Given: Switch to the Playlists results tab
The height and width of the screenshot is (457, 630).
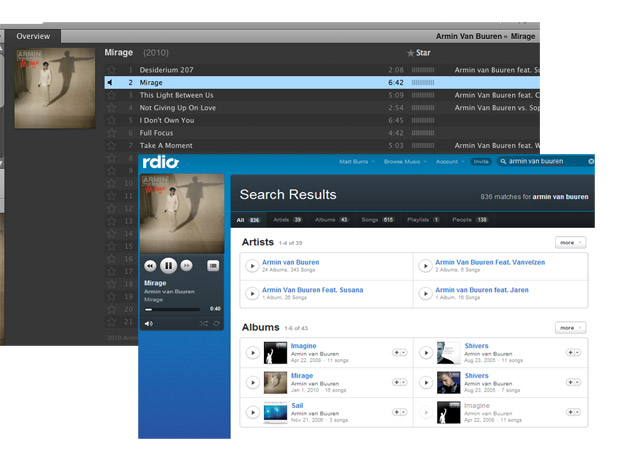Looking at the screenshot, I should click(423, 220).
